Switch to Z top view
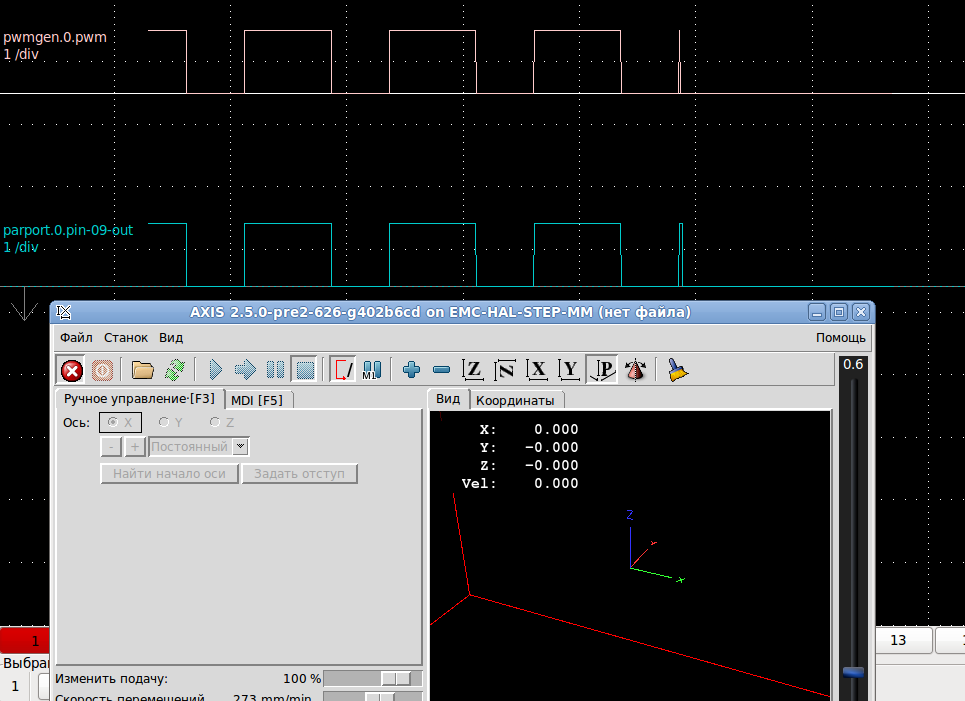The image size is (965, 701). pos(474,370)
